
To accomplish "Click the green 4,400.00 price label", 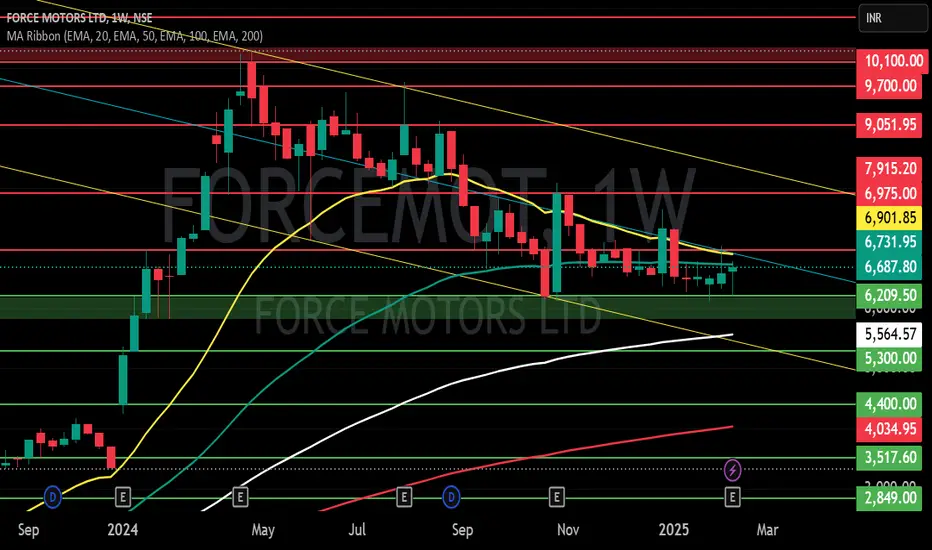I will pyautogui.click(x=889, y=404).
